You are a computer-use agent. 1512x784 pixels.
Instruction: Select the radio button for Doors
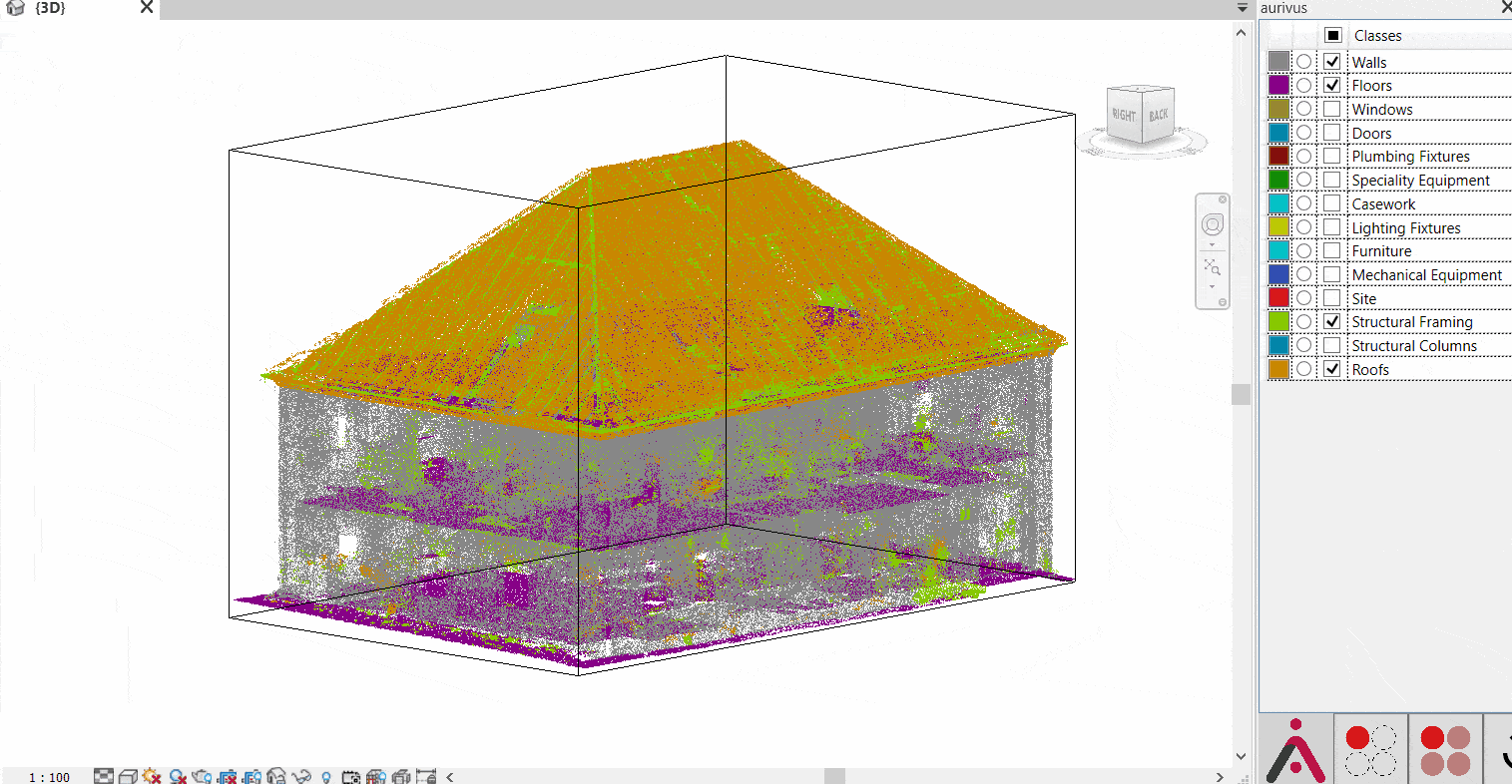[x=1304, y=133]
